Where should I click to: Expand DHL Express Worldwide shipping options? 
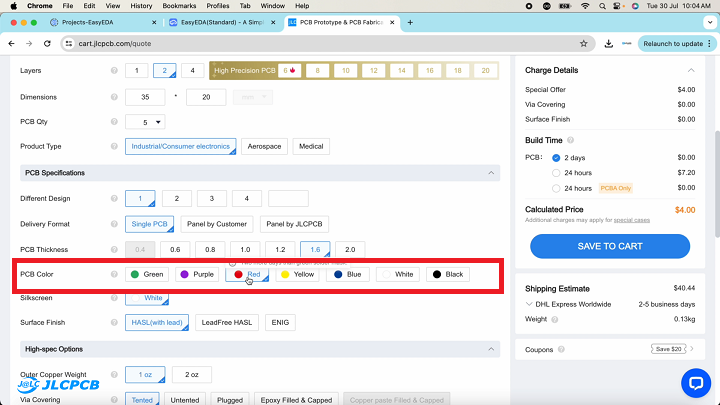pyautogui.click(x=529, y=304)
